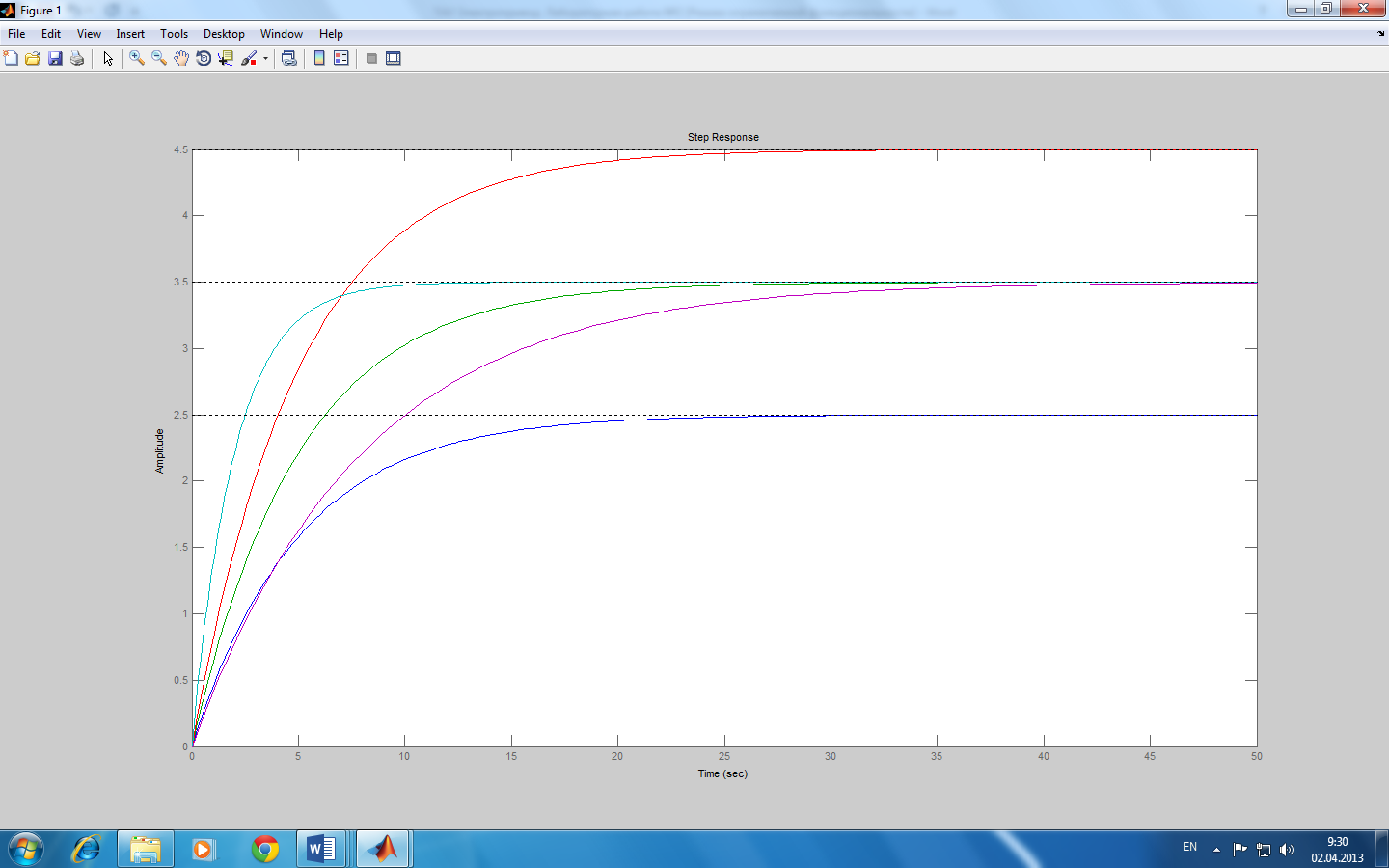Select the Edit Plot arrow tool
1389x868 pixels.
108,58
